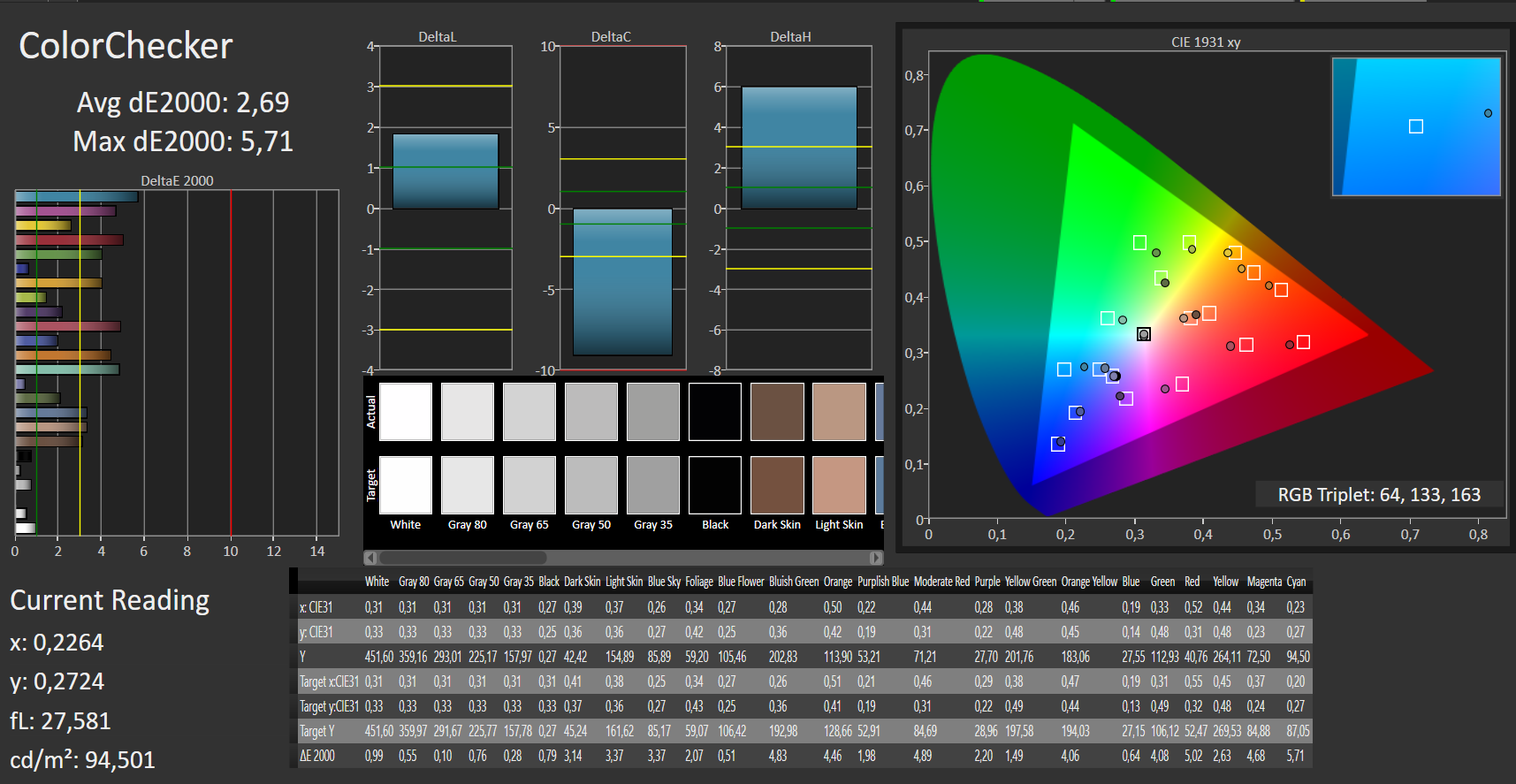The width and height of the screenshot is (1516, 784).
Task: Select the Target Gray 35 swatch
Action: pyautogui.click(x=653, y=485)
